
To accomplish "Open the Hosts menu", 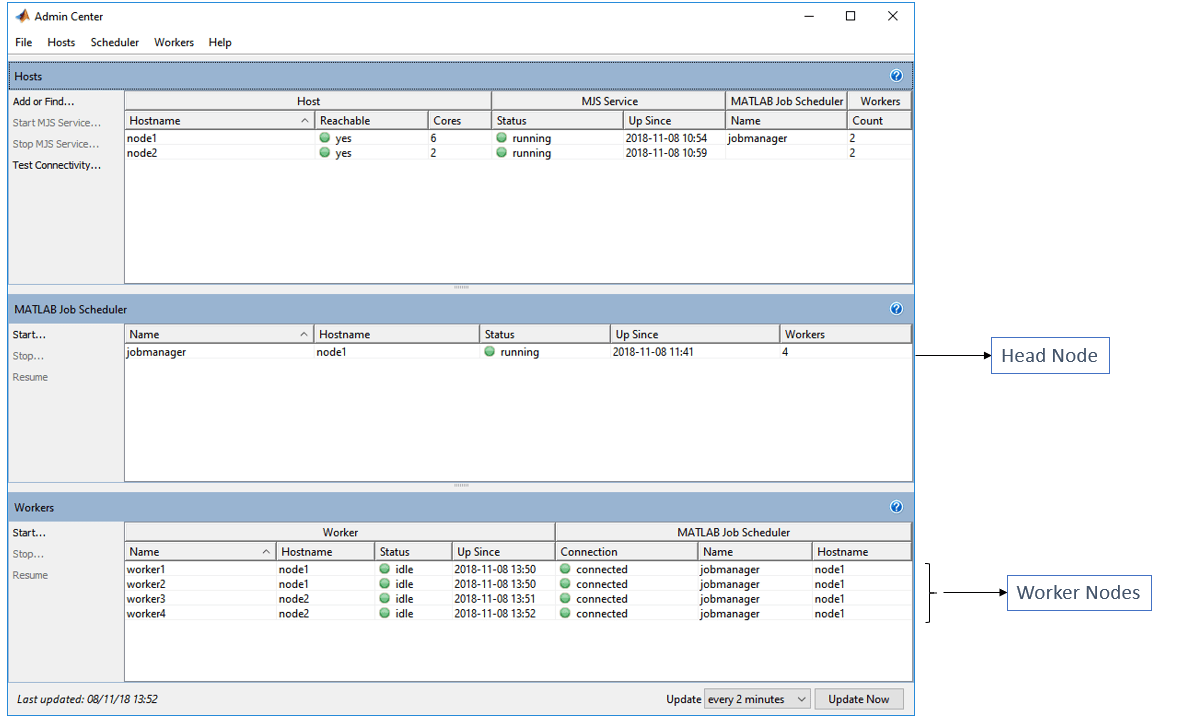I will click(61, 42).
